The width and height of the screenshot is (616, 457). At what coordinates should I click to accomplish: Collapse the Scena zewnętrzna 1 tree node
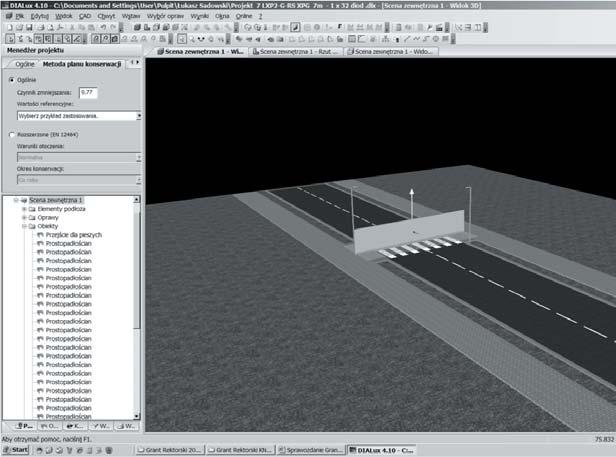[16, 200]
